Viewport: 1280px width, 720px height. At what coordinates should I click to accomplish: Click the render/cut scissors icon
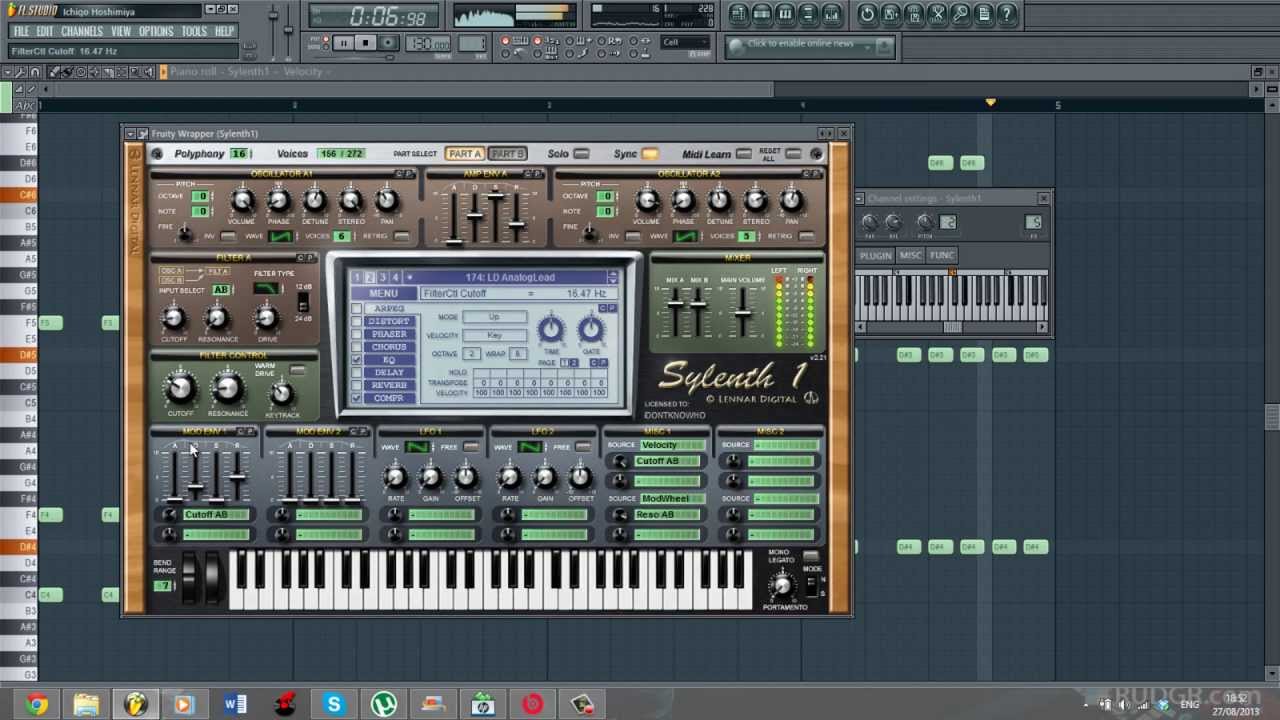click(938, 14)
